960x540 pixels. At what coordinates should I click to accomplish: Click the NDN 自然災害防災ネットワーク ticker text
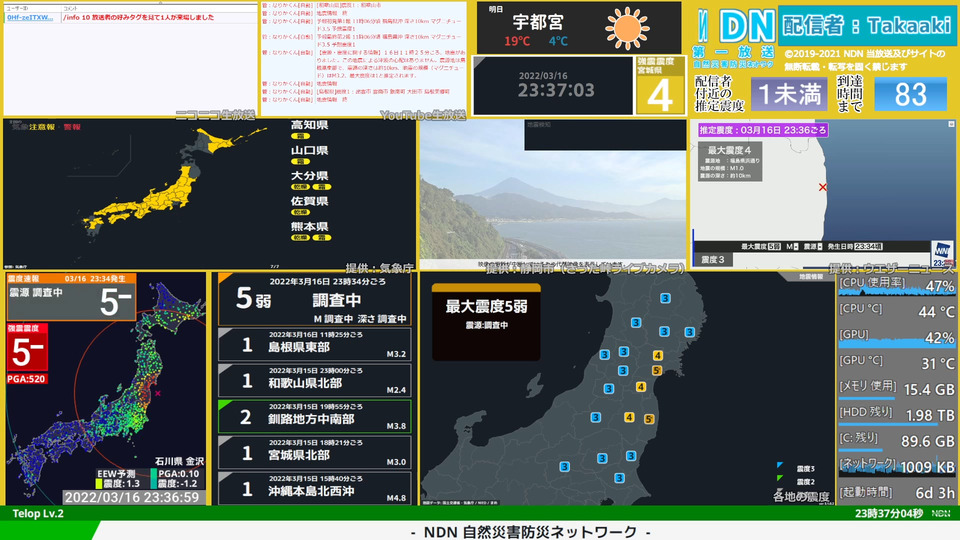click(x=530, y=531)
